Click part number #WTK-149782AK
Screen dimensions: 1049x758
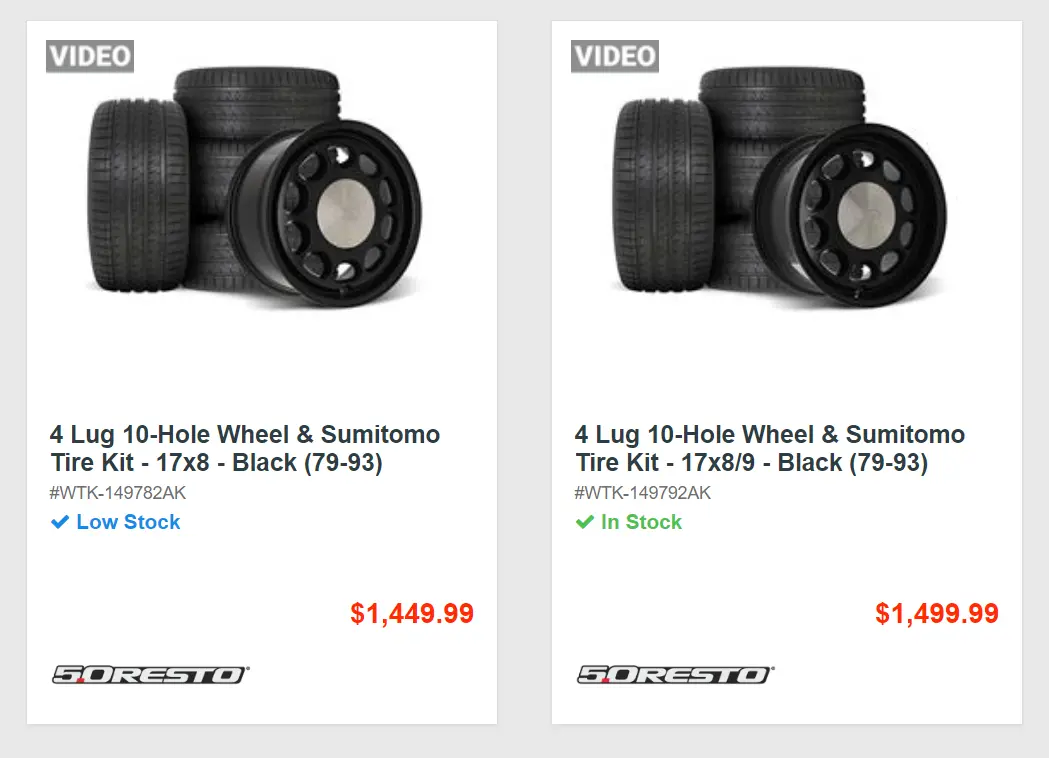tap(117, 493)
